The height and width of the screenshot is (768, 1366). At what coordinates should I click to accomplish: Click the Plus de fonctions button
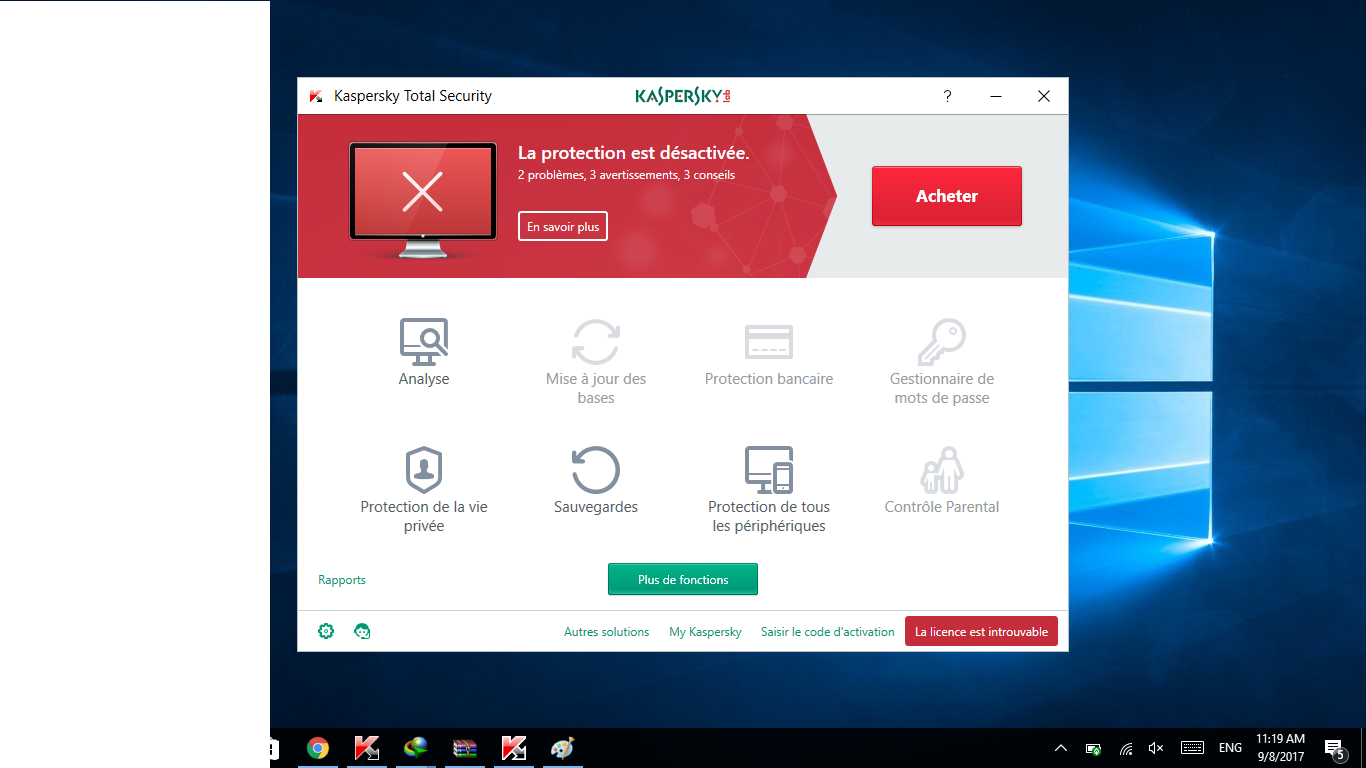click(x=683, y=580)
